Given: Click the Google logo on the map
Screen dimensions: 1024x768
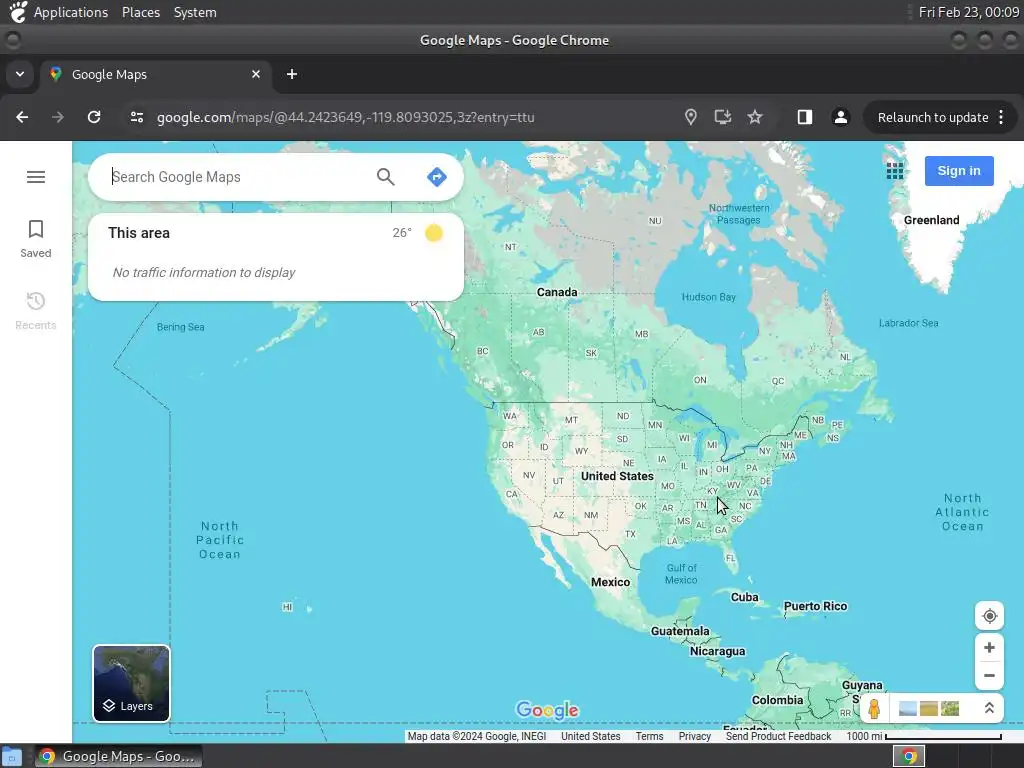Looking at the screenshot, I should pos(547,710).
